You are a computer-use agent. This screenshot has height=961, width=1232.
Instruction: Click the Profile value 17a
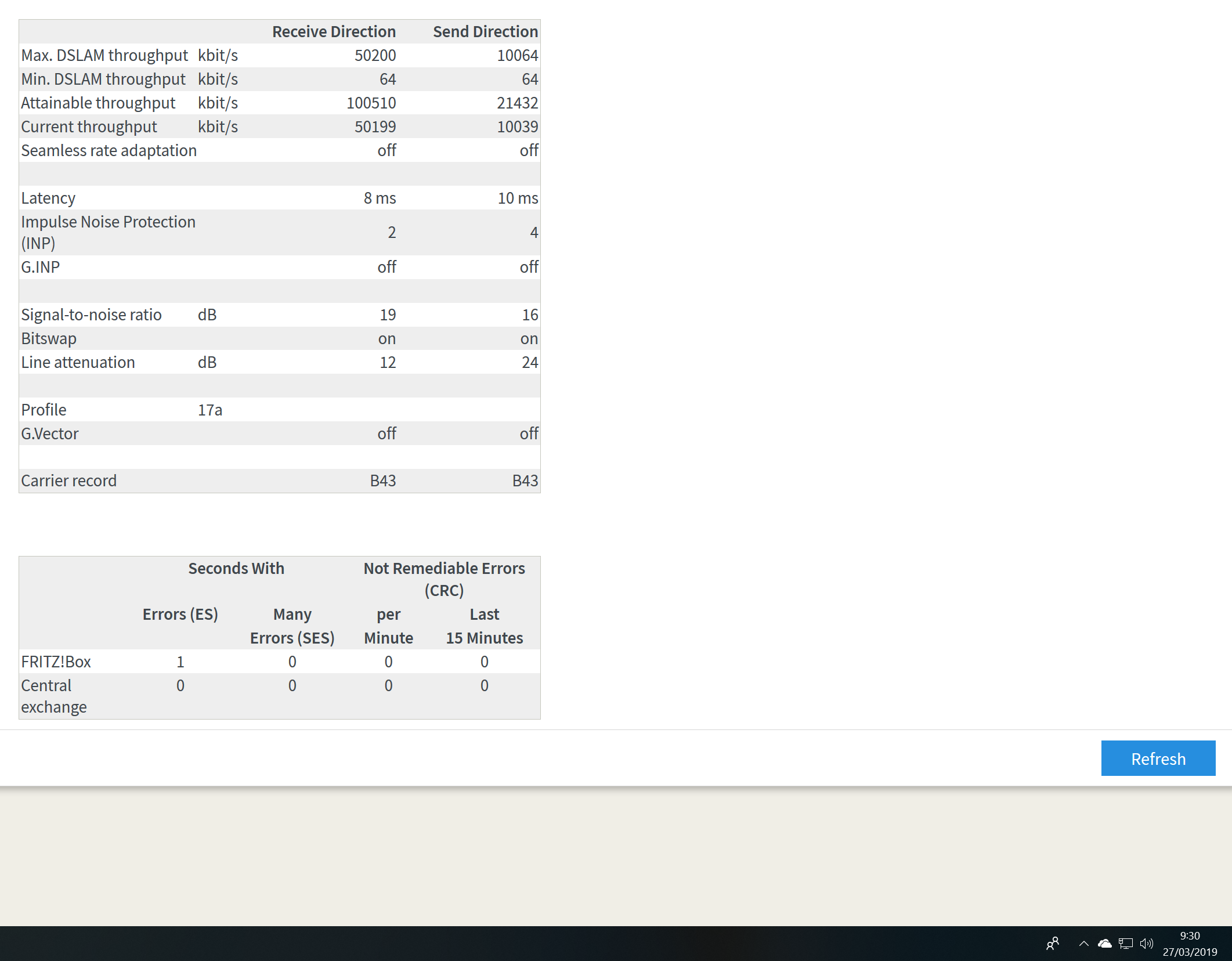209,410
